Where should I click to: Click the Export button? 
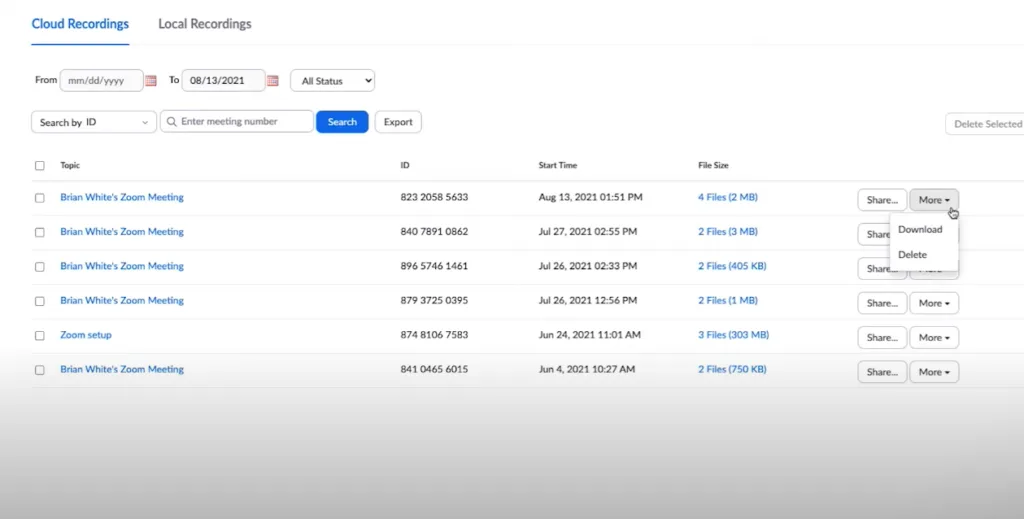(x=398, y=122)
